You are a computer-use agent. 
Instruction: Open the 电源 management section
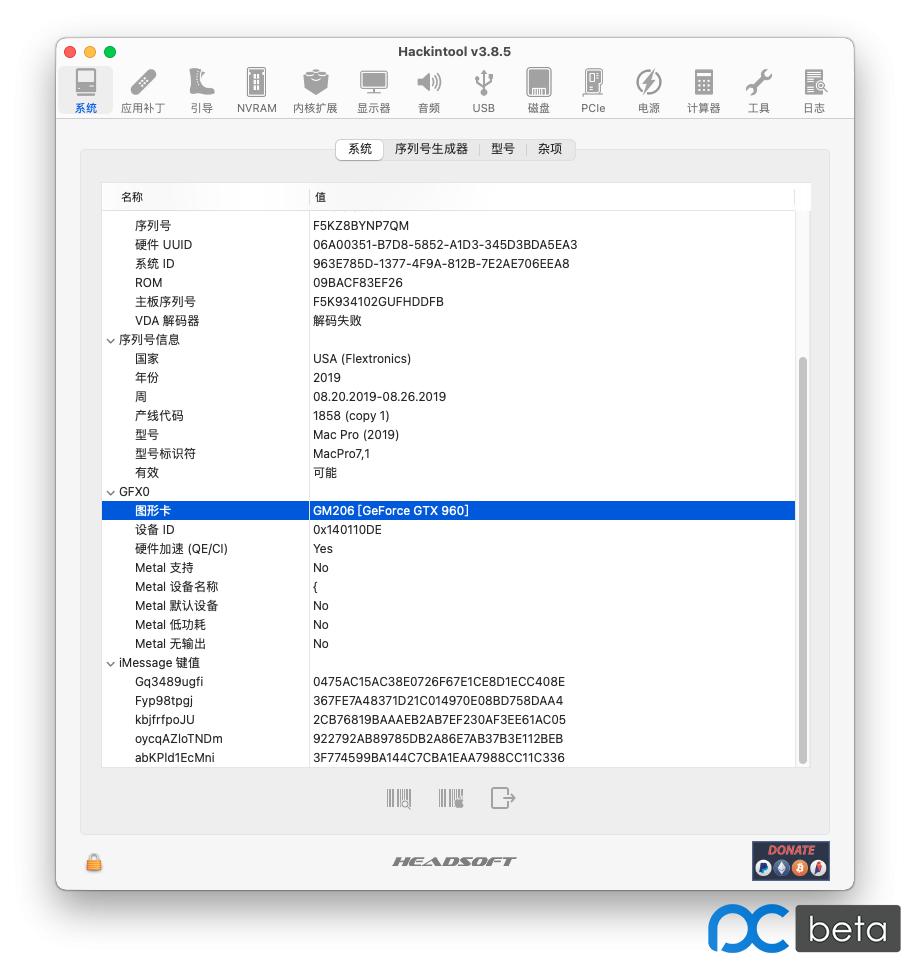click(648, 90)
